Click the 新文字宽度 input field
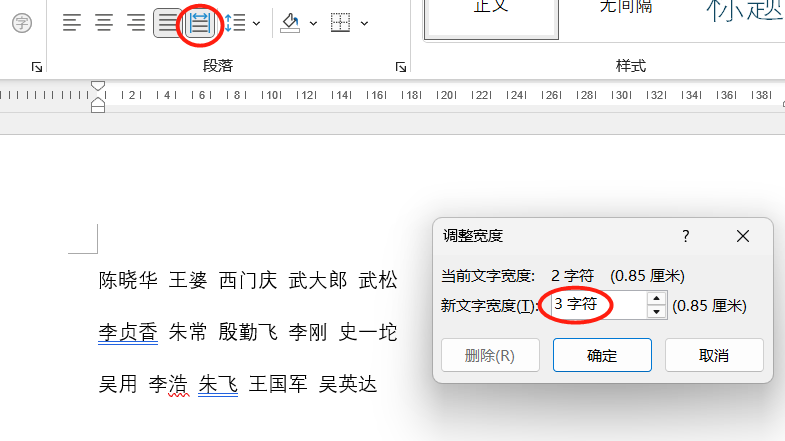Viewport: 785px width, 441px height. tap(599, 305)
